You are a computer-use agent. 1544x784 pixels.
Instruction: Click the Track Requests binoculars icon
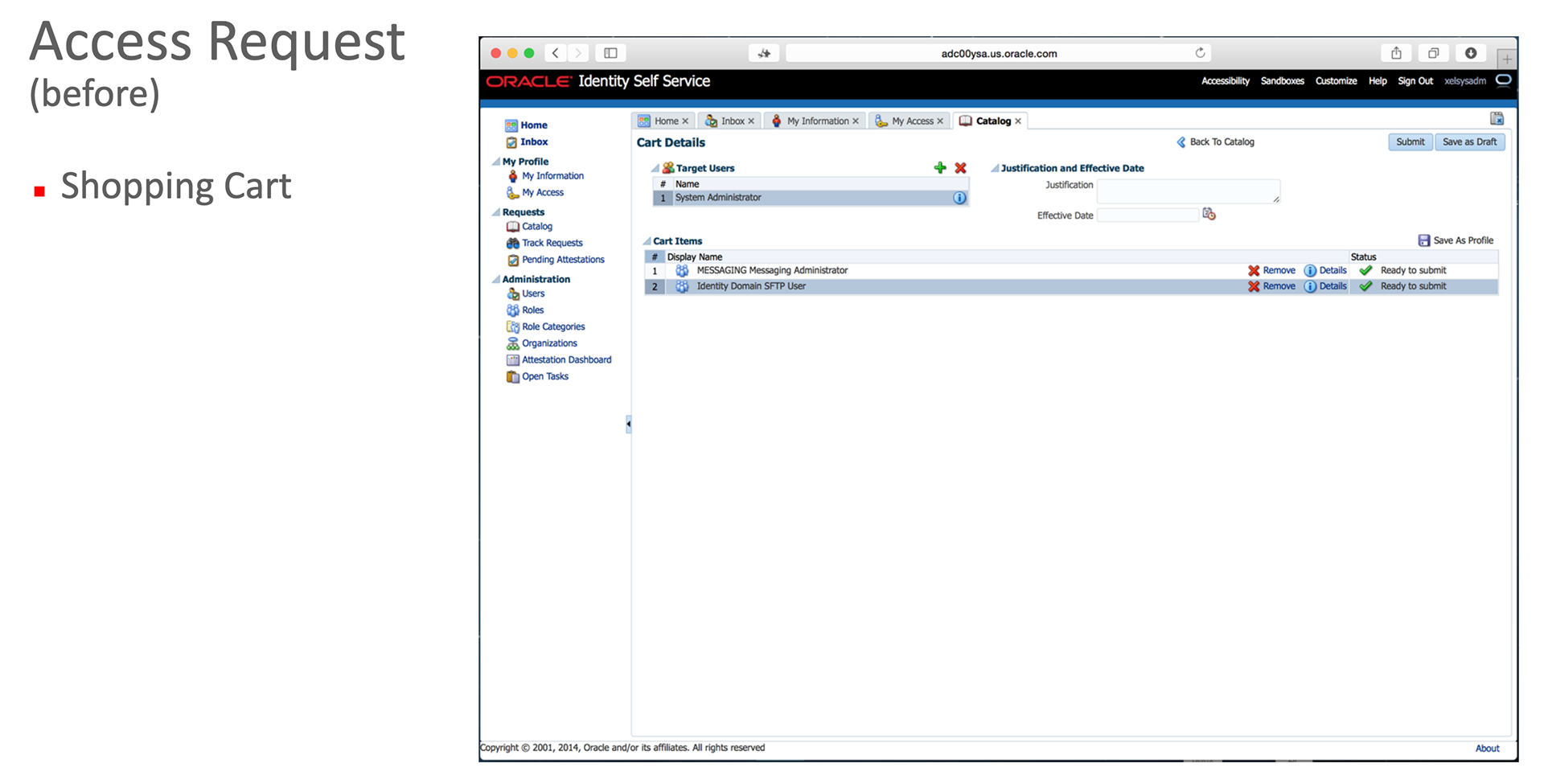pos(512,243)
